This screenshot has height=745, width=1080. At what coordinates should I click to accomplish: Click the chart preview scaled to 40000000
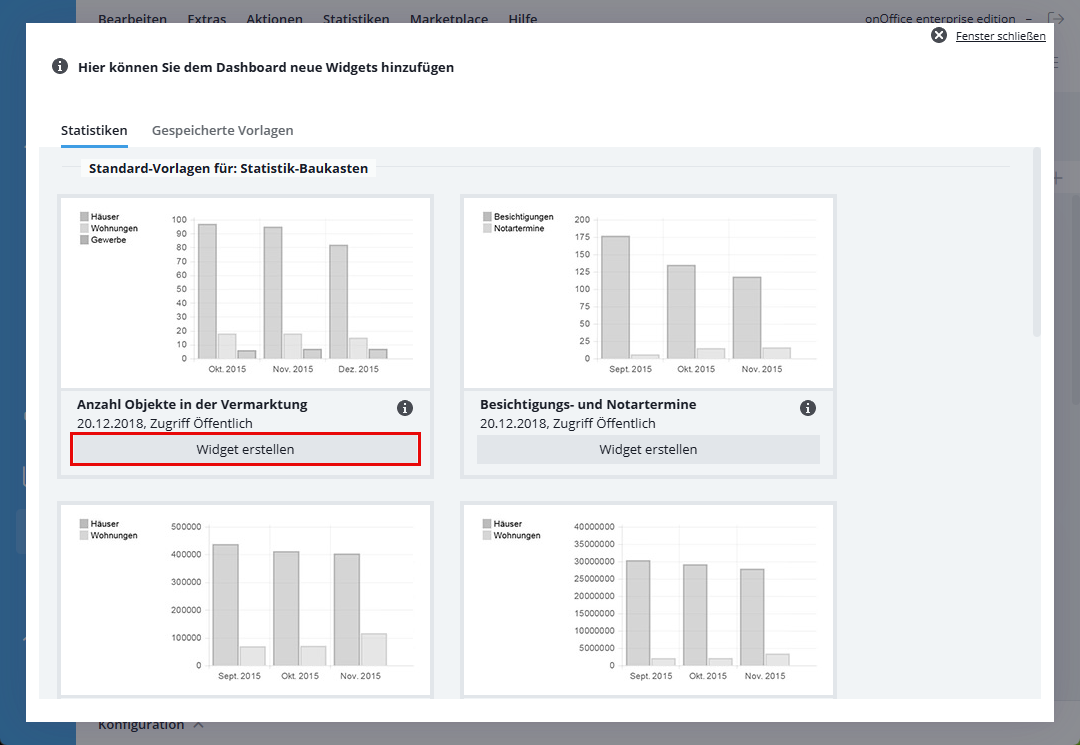[x=648, y=597]
